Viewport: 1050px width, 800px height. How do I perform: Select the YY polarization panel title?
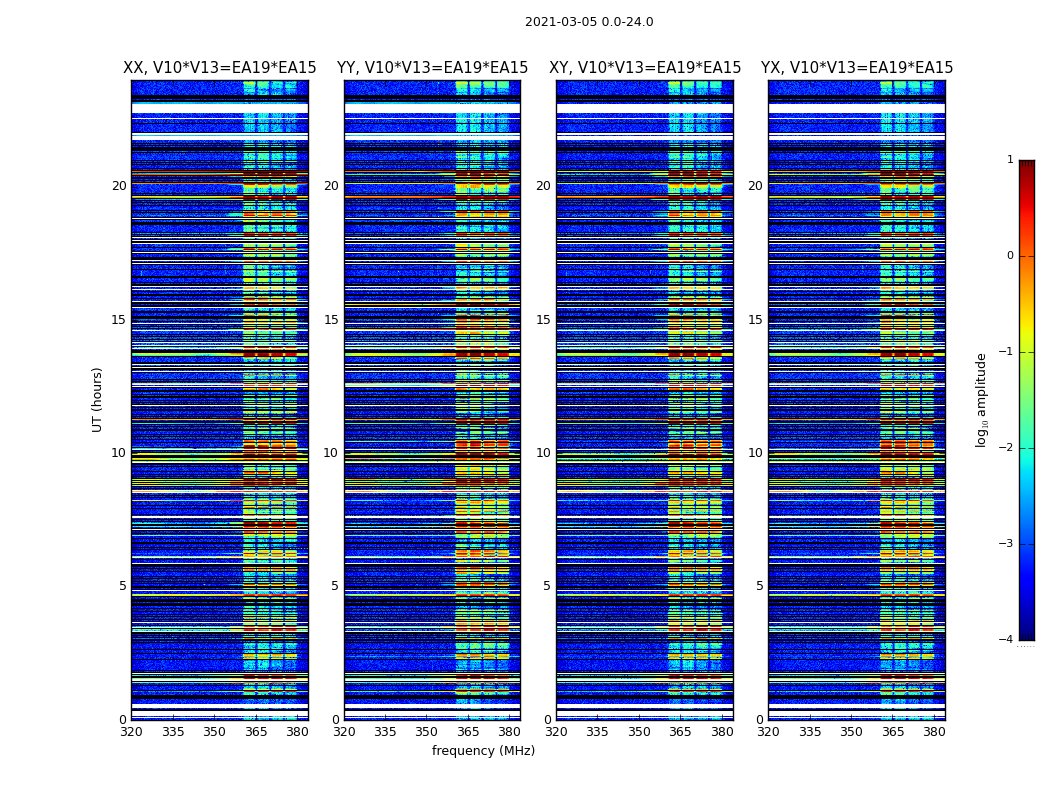coord(432,68)
